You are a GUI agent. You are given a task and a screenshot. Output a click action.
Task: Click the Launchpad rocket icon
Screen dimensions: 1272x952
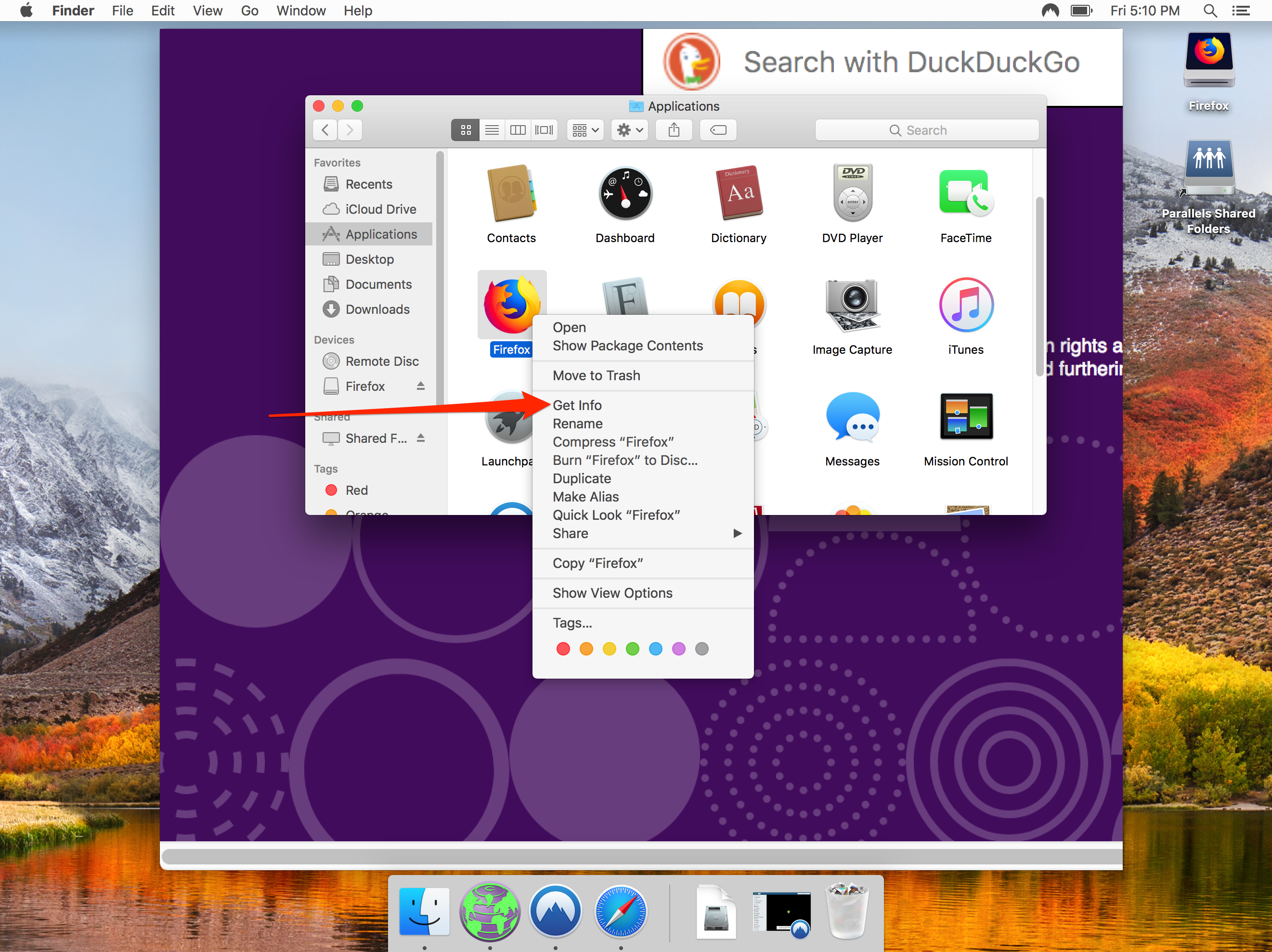point(509,418)
